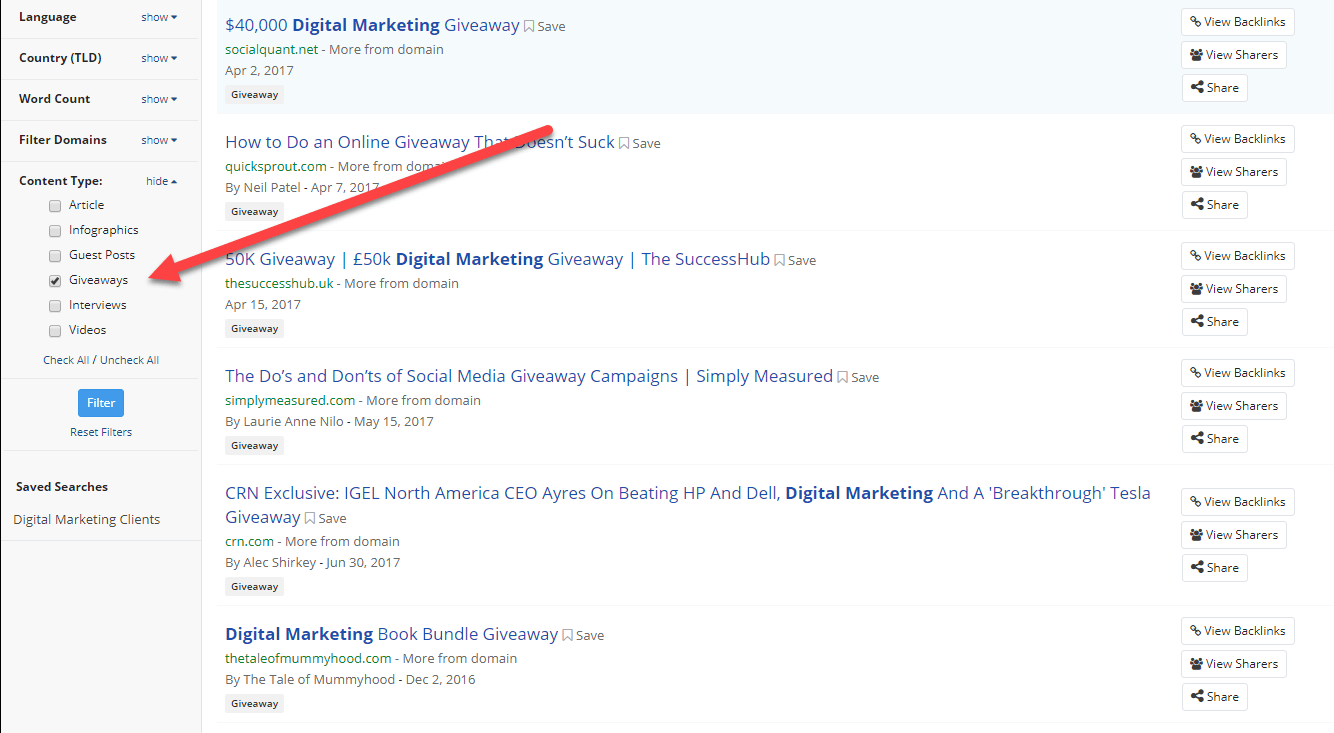Share the thetaleofmummyhood.com result
This screenshot has height=733, width=1334.
(x=1215, y=697)
